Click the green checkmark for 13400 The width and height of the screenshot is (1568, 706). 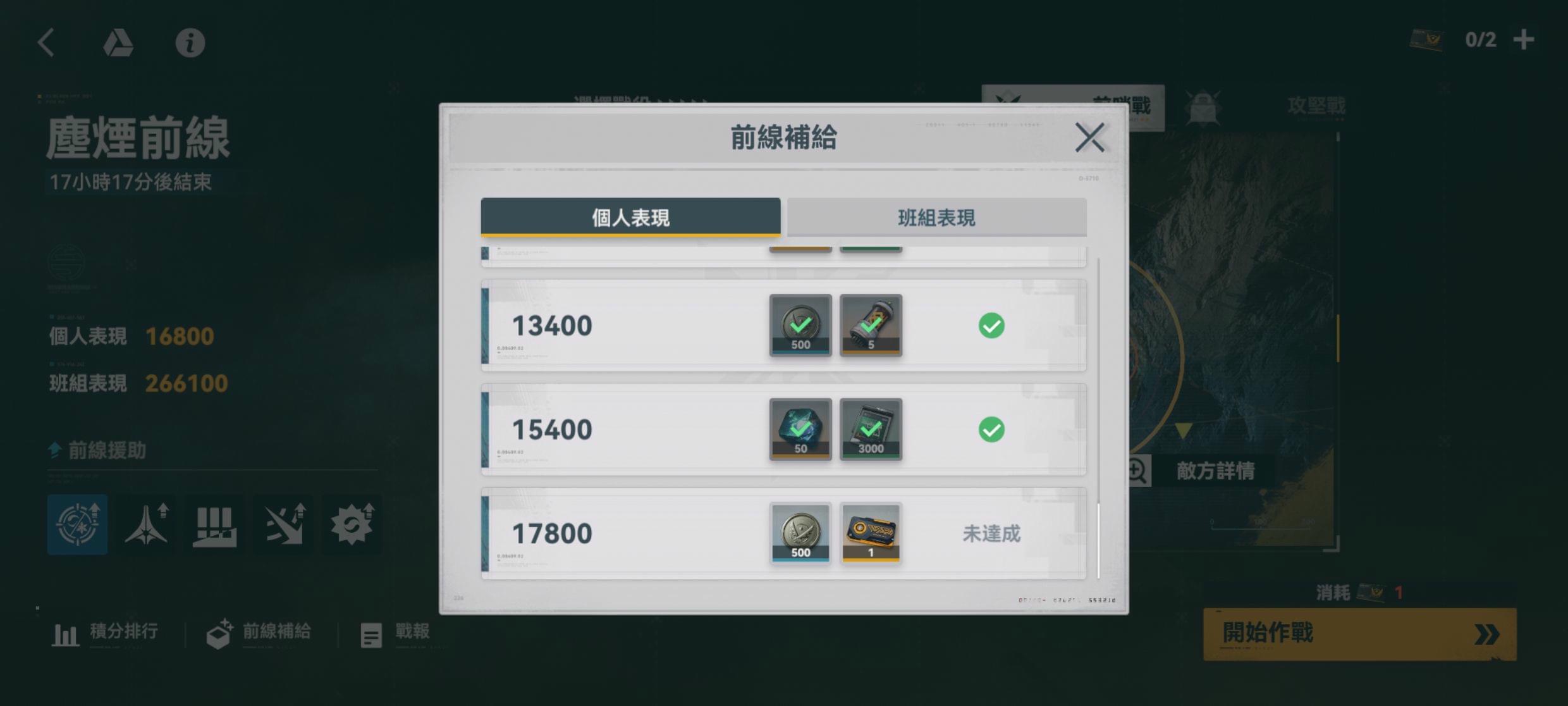(x=991, y=326)
